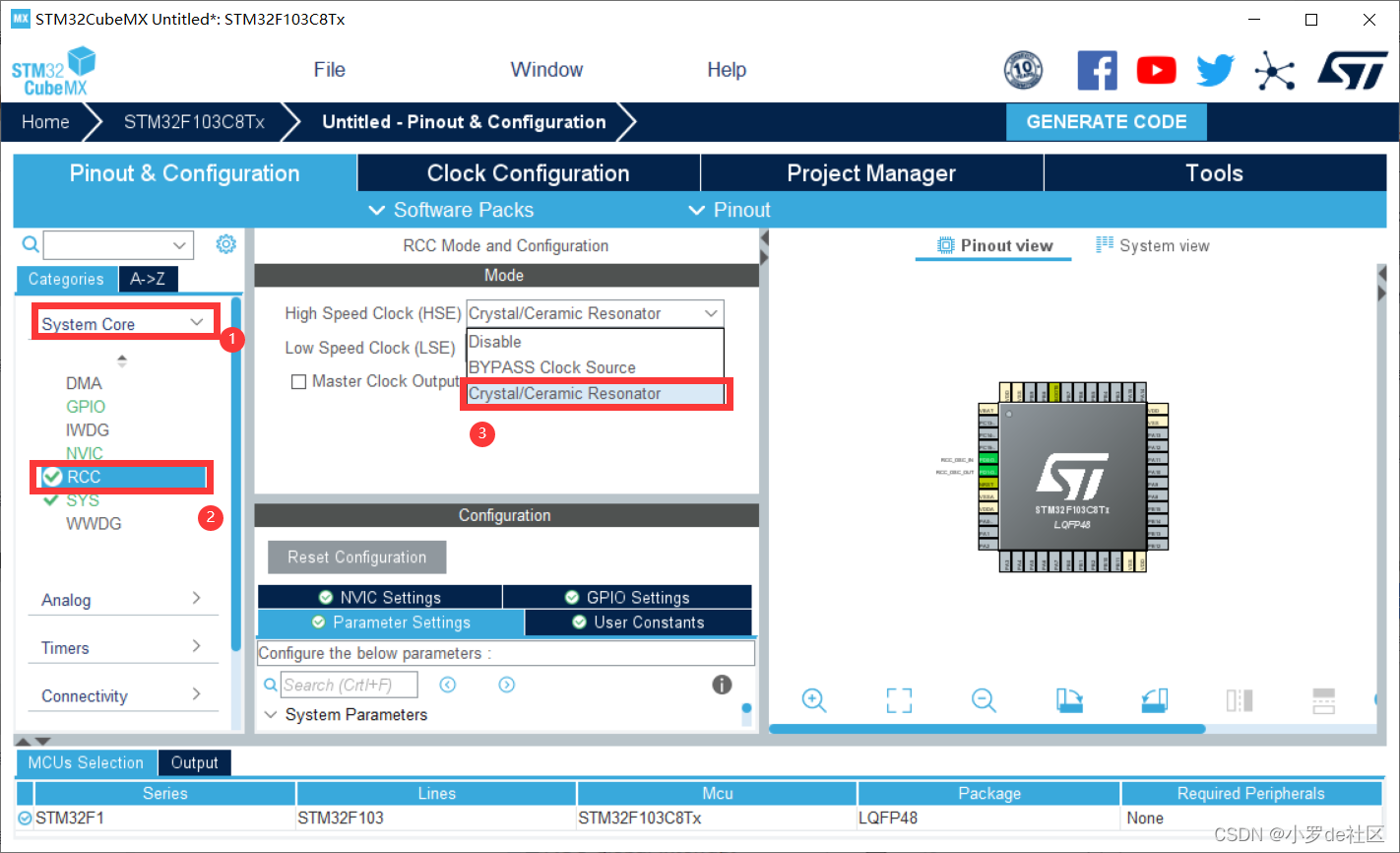Open the peripheral search combo arrow
1400x853 pixels.
click(x=179, y=245)
